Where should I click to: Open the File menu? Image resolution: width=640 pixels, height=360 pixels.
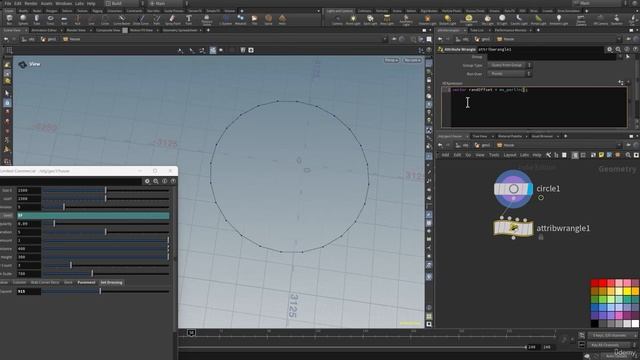[8, 3]
